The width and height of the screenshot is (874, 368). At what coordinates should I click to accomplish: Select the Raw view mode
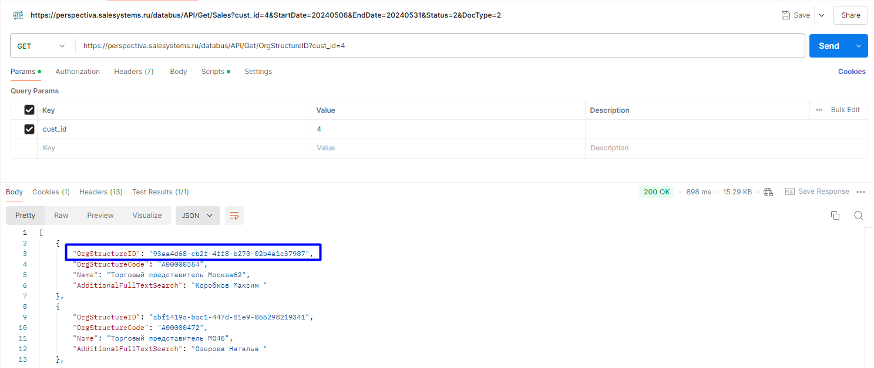[x=61, y=216]
